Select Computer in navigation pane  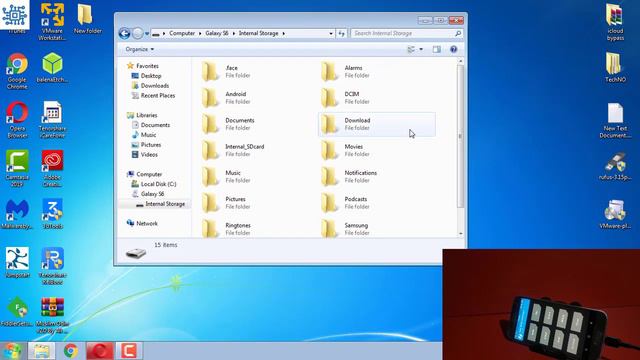[149, 174]
